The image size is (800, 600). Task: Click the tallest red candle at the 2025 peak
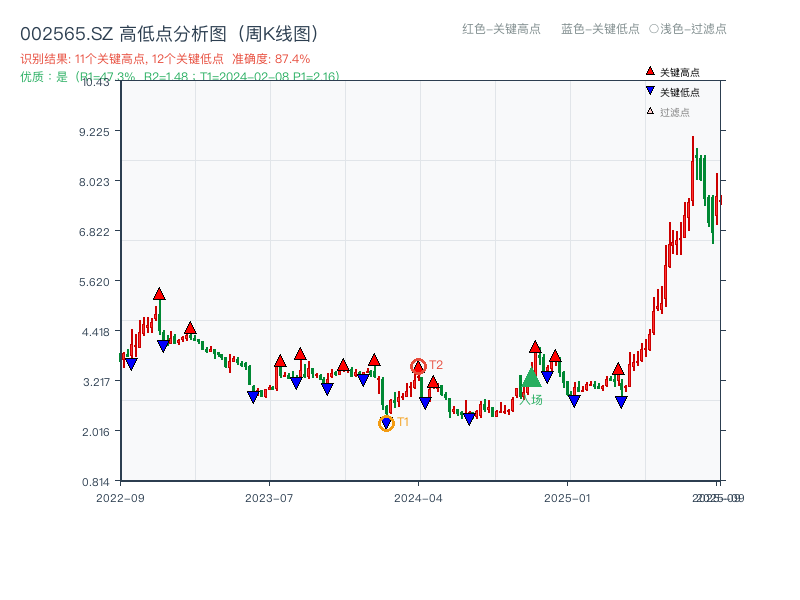click(692, 171)
